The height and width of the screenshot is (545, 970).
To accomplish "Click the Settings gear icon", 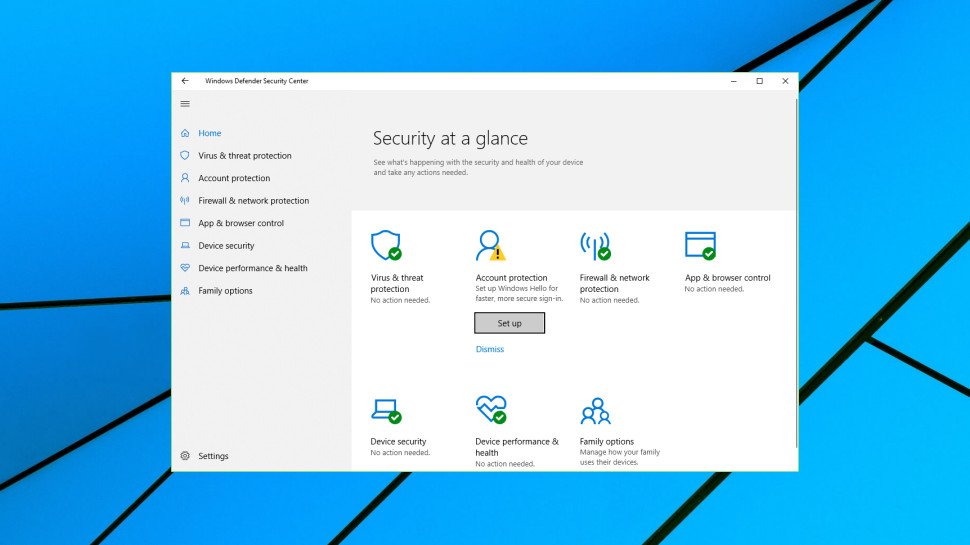I will (x=185, y=456).
